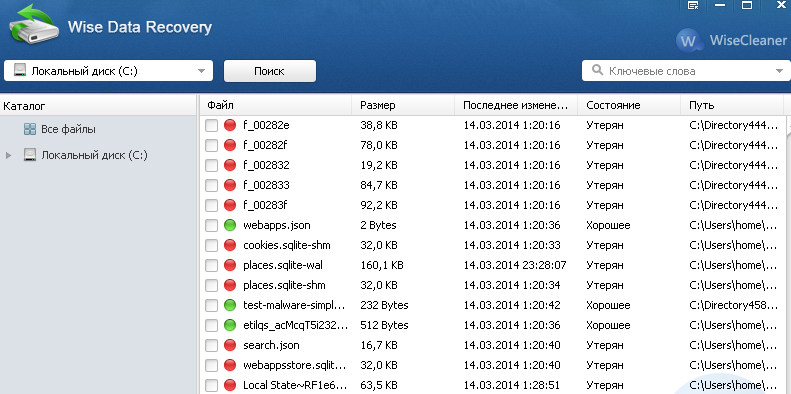Mark cookies.sqlite-shm checkbox
This screenshot has width=791, height=394.
tap(211, 245)
